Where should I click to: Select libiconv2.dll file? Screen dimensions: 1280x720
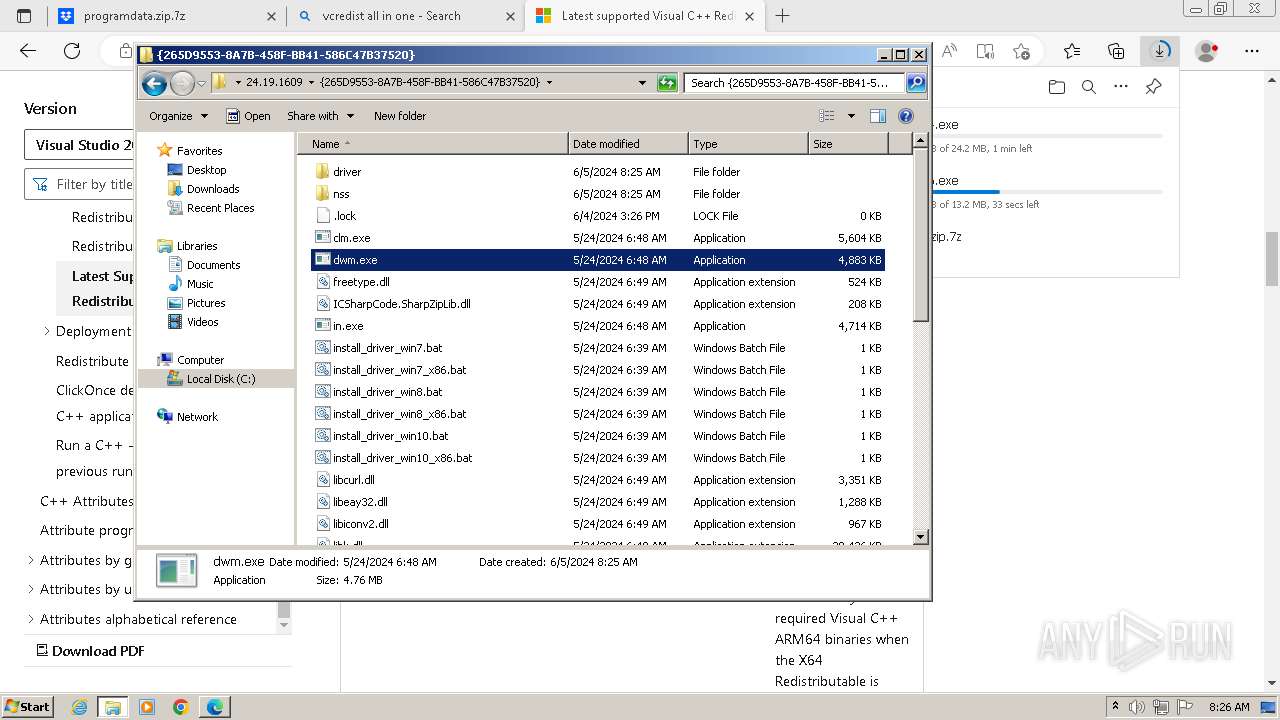tap(598, 524)
